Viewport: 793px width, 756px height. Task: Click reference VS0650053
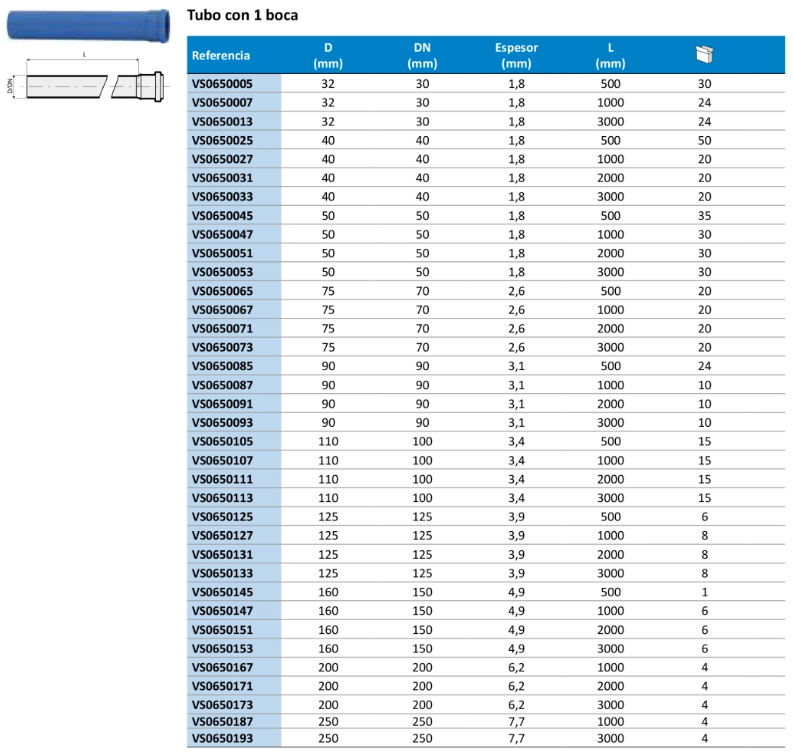tap(222, 272)
